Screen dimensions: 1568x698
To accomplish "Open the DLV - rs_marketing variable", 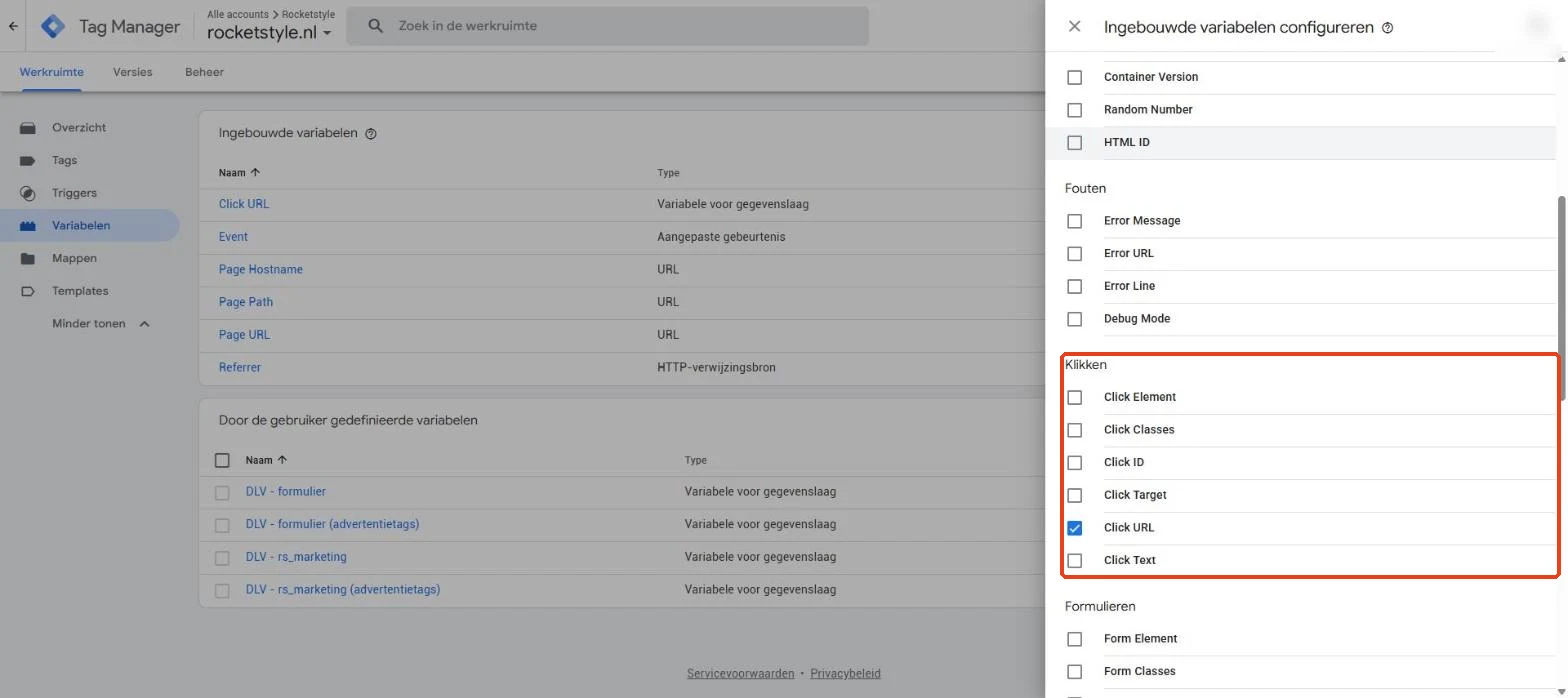I will (296, 557).
